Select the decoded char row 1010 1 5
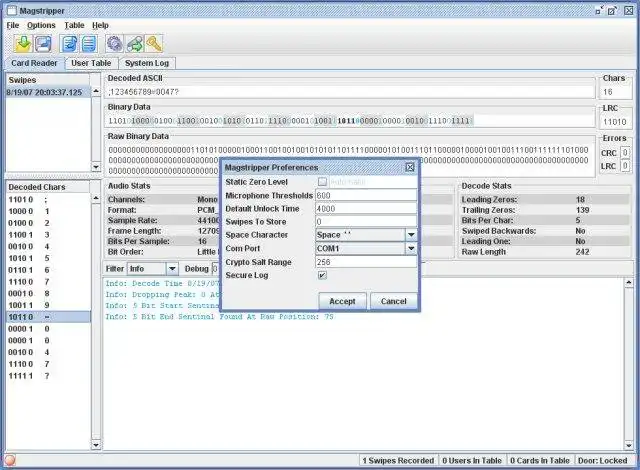 click(48, 258)
